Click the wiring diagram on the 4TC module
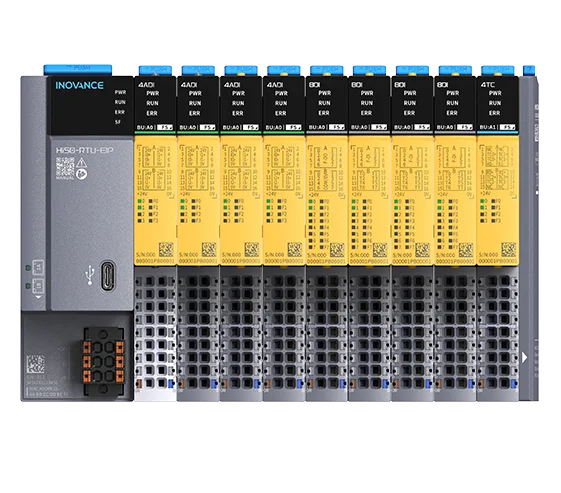 [x=497, y=167]
